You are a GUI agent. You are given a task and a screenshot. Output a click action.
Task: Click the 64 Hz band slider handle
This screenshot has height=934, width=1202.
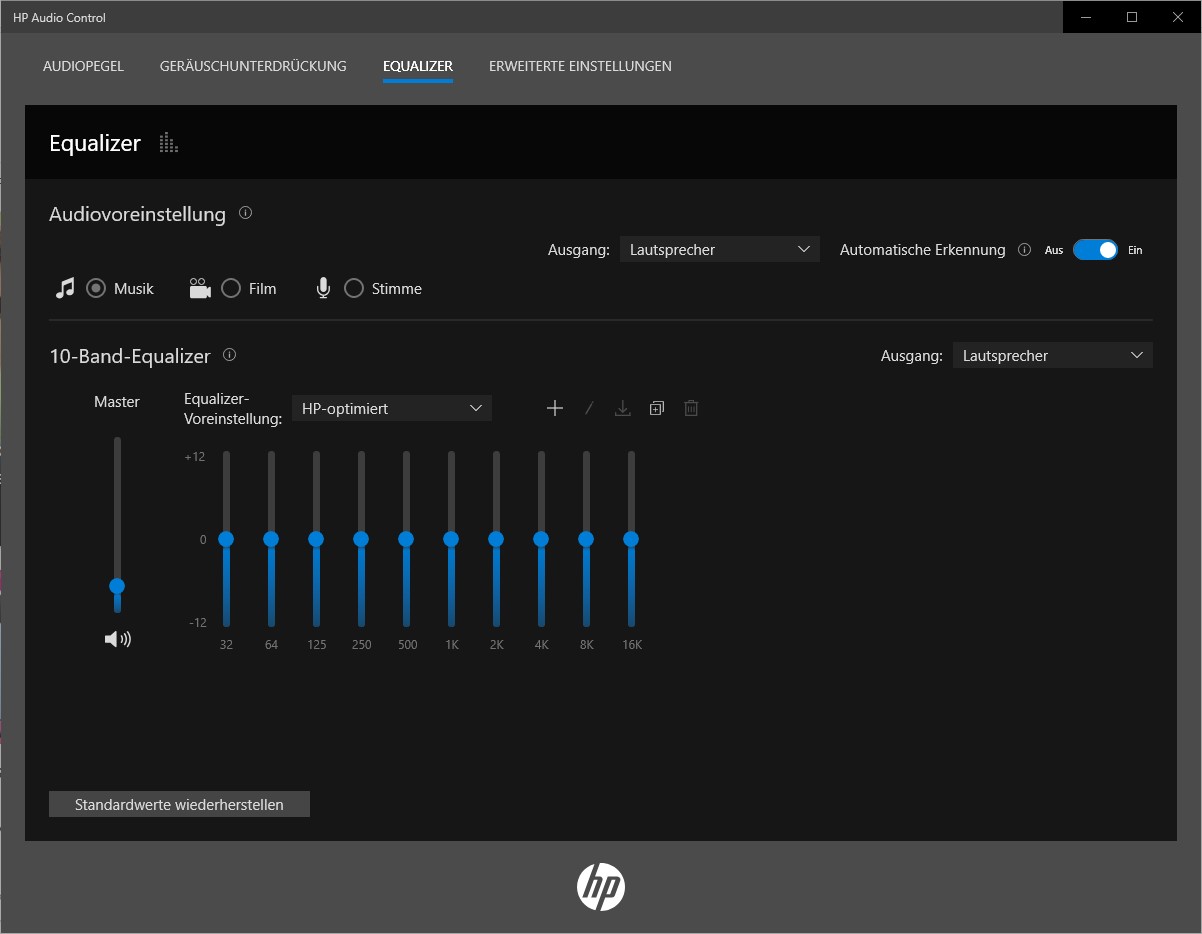(271, 538)
